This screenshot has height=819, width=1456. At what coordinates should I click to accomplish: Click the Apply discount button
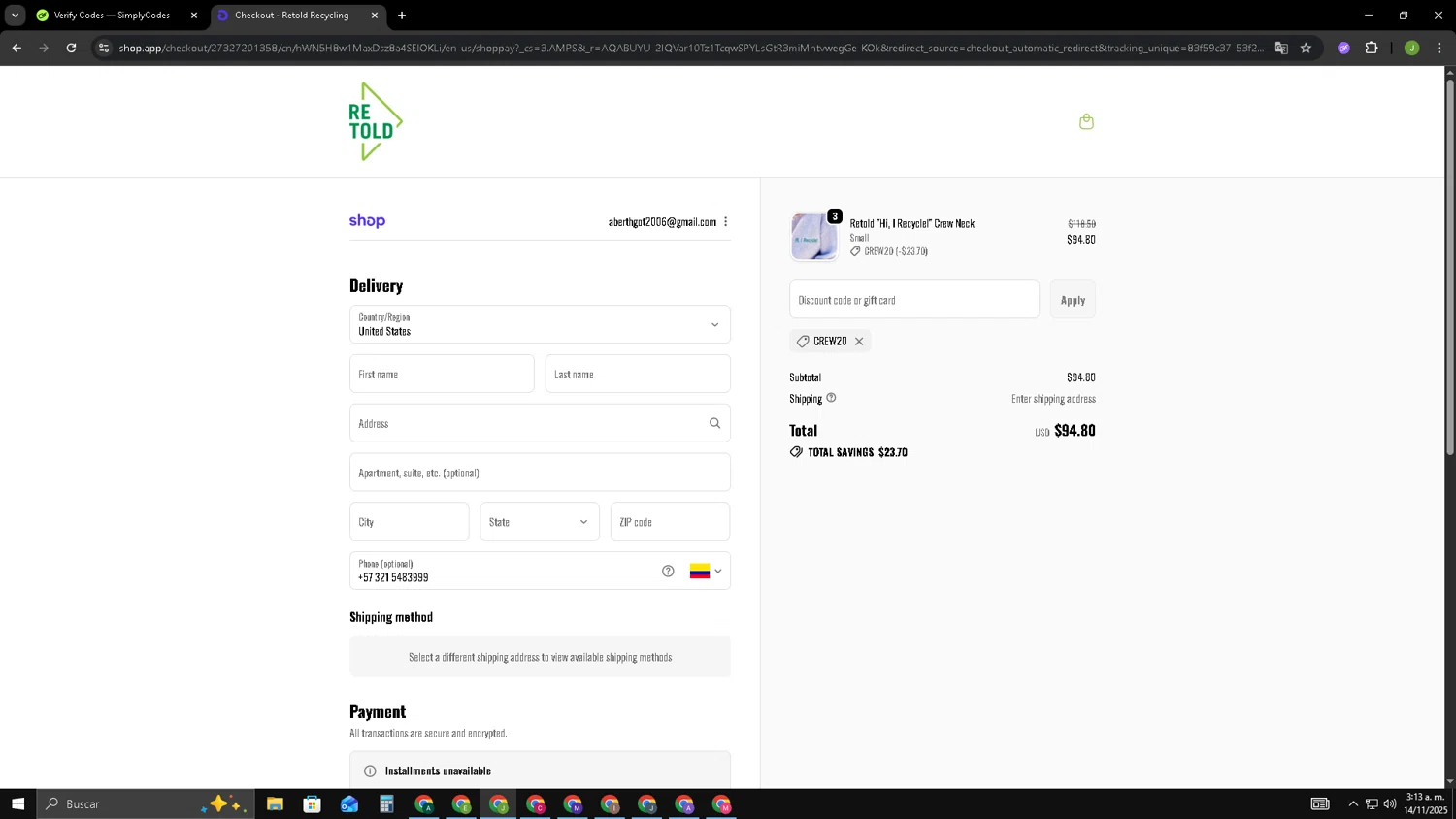tap(1073, 300)
